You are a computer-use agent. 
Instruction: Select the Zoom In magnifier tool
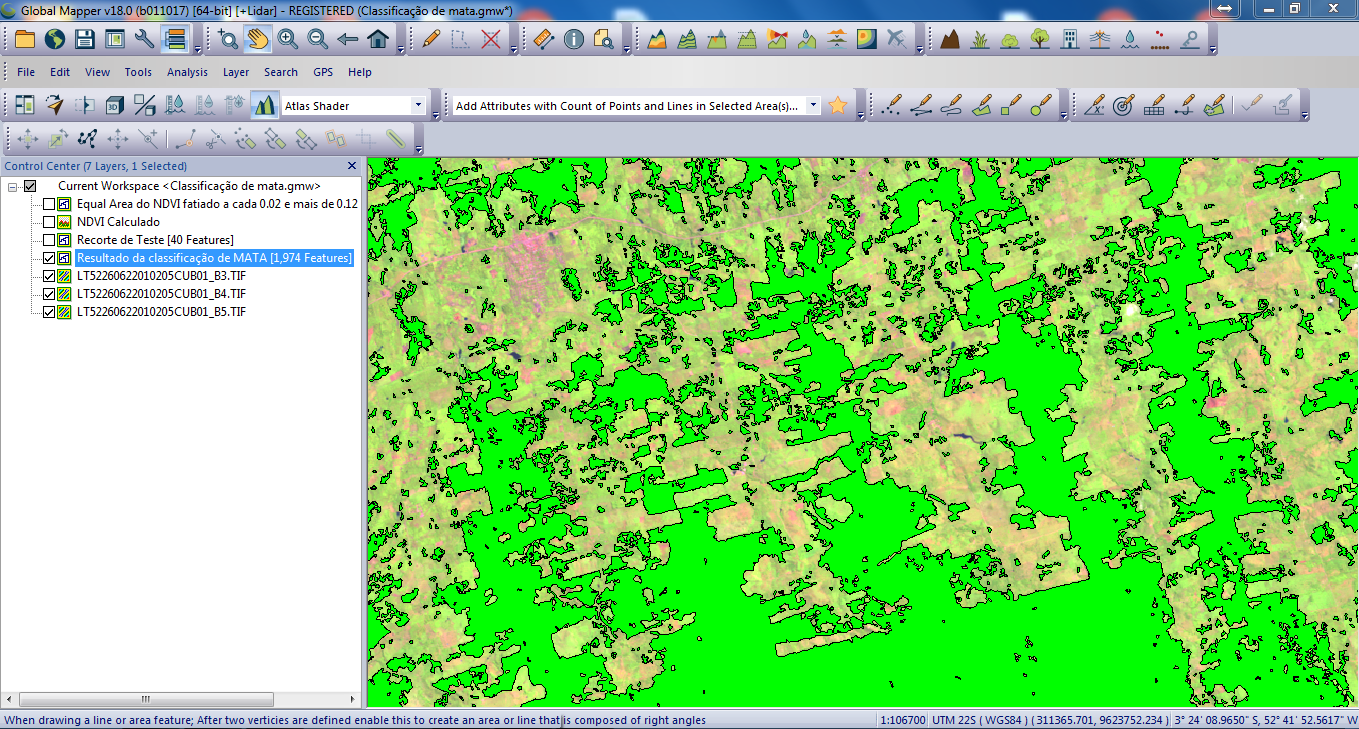288,39
